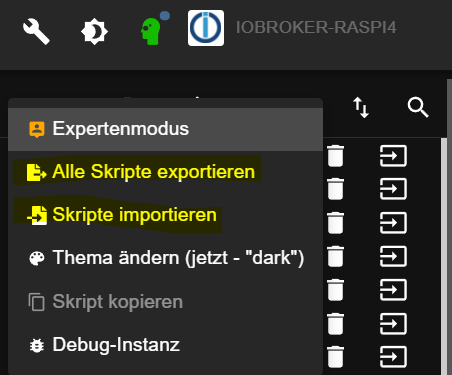Image resolution: width=452 pixels, height=375 pixels.
Task: Toggle the light/dark theme sun icon
Action: coord(94,32)
